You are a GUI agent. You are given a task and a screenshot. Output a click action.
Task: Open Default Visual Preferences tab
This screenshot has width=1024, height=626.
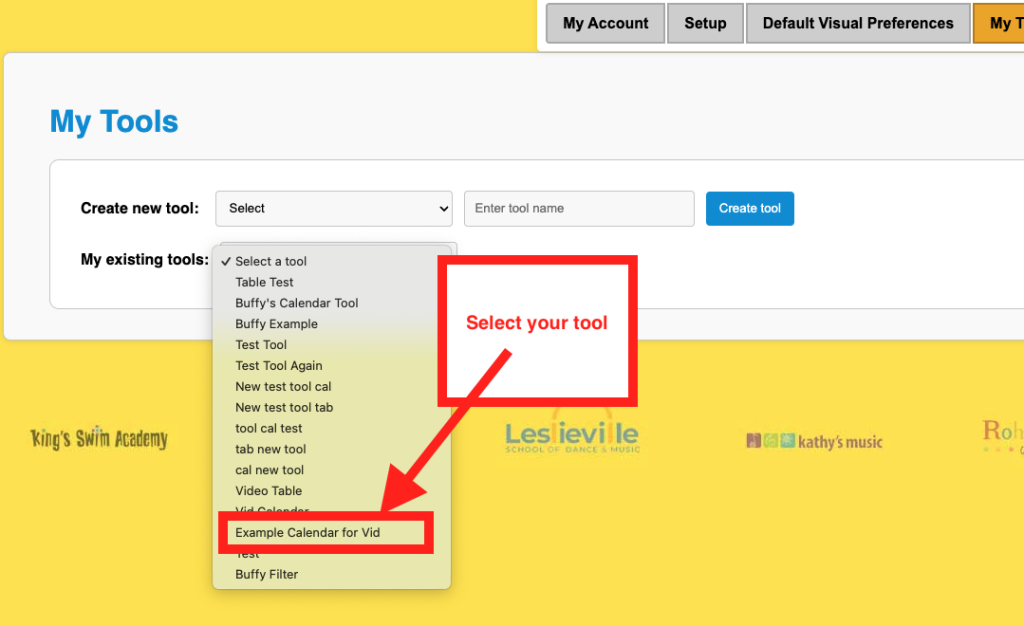point(857,23)
